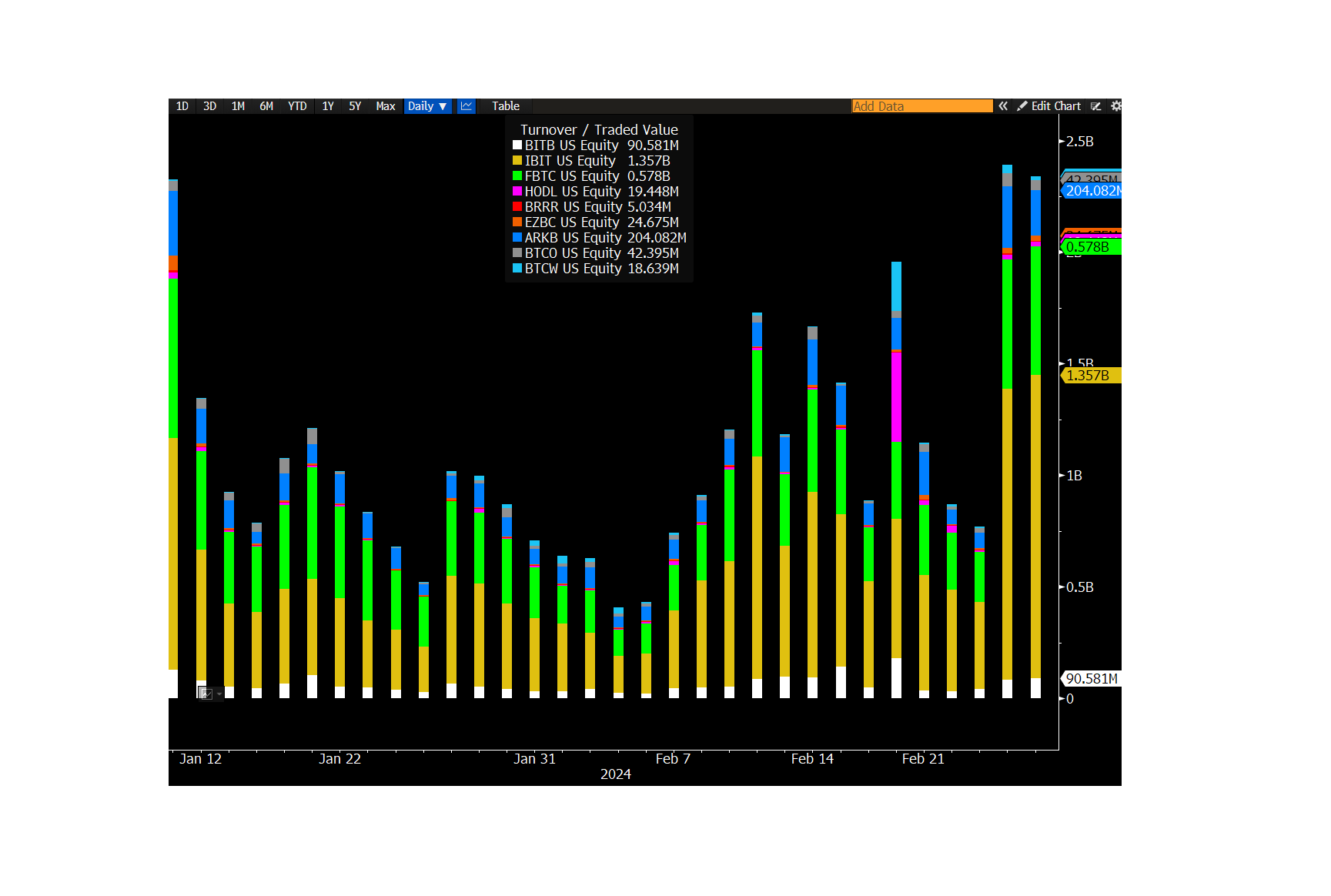Select the 1D time range
The width and height of the screenshot is (1331, 896).
(182, 106)
